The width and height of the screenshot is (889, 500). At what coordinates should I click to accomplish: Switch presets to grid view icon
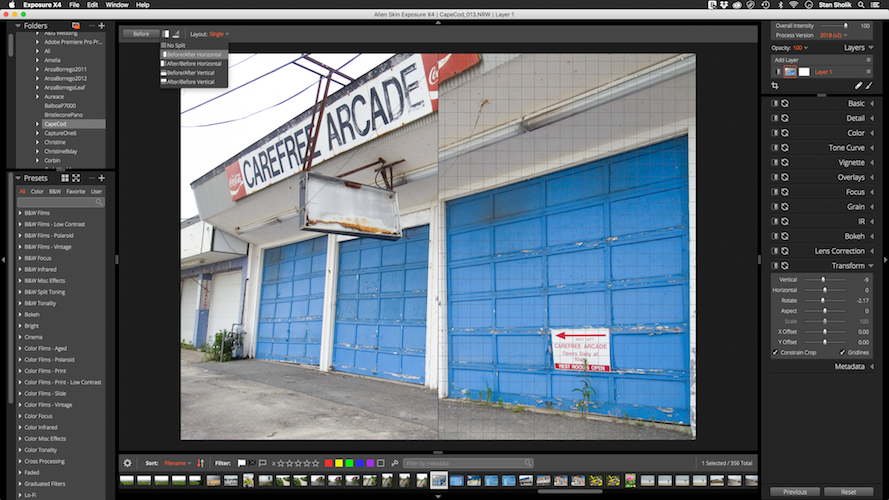tap(65, 178)
